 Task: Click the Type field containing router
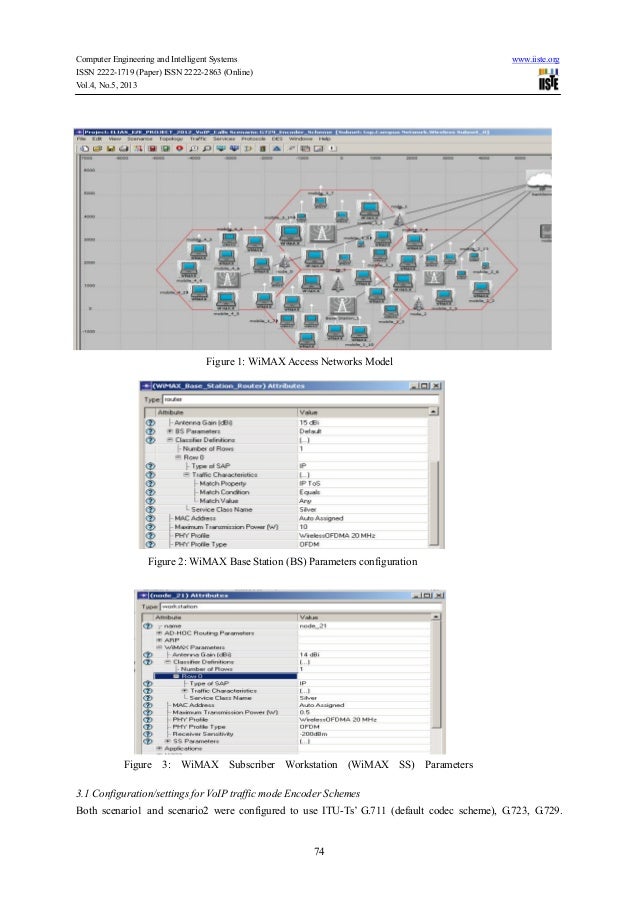pos(300,399)
